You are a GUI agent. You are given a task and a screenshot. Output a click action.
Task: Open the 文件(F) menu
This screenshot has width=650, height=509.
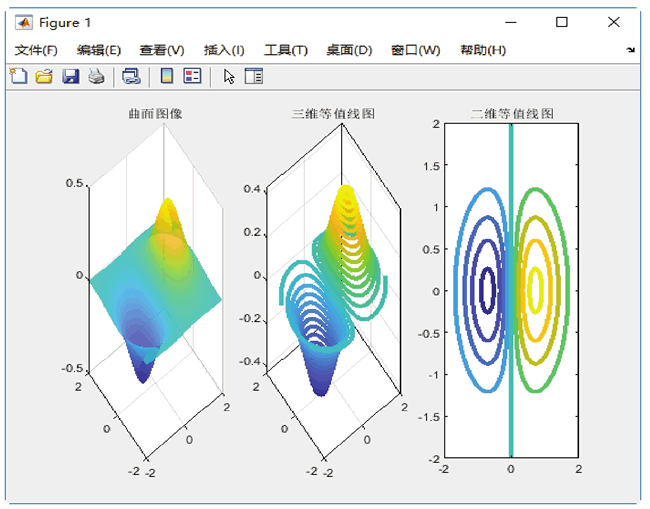coord(36,50)
